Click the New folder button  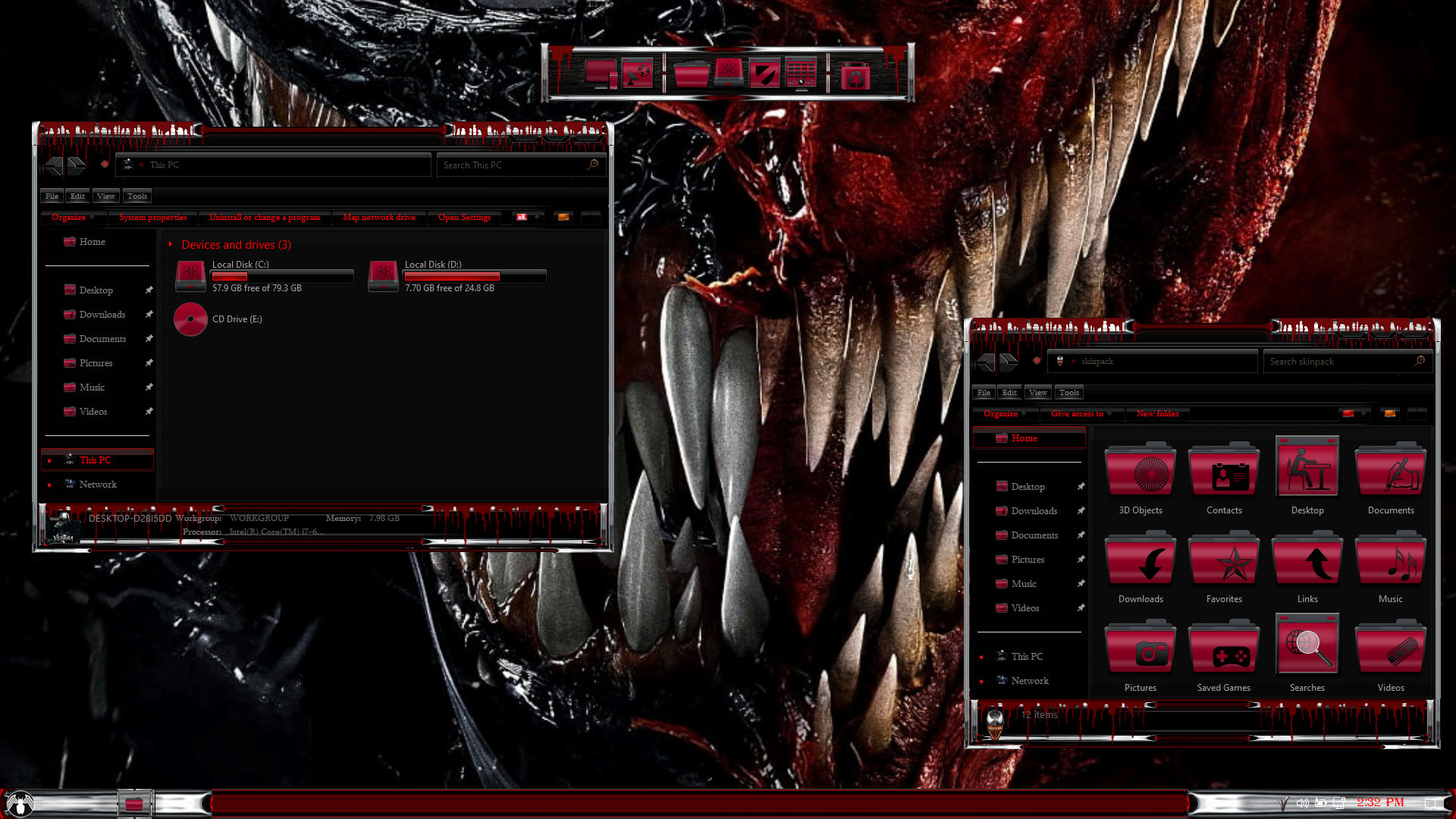1157,414
